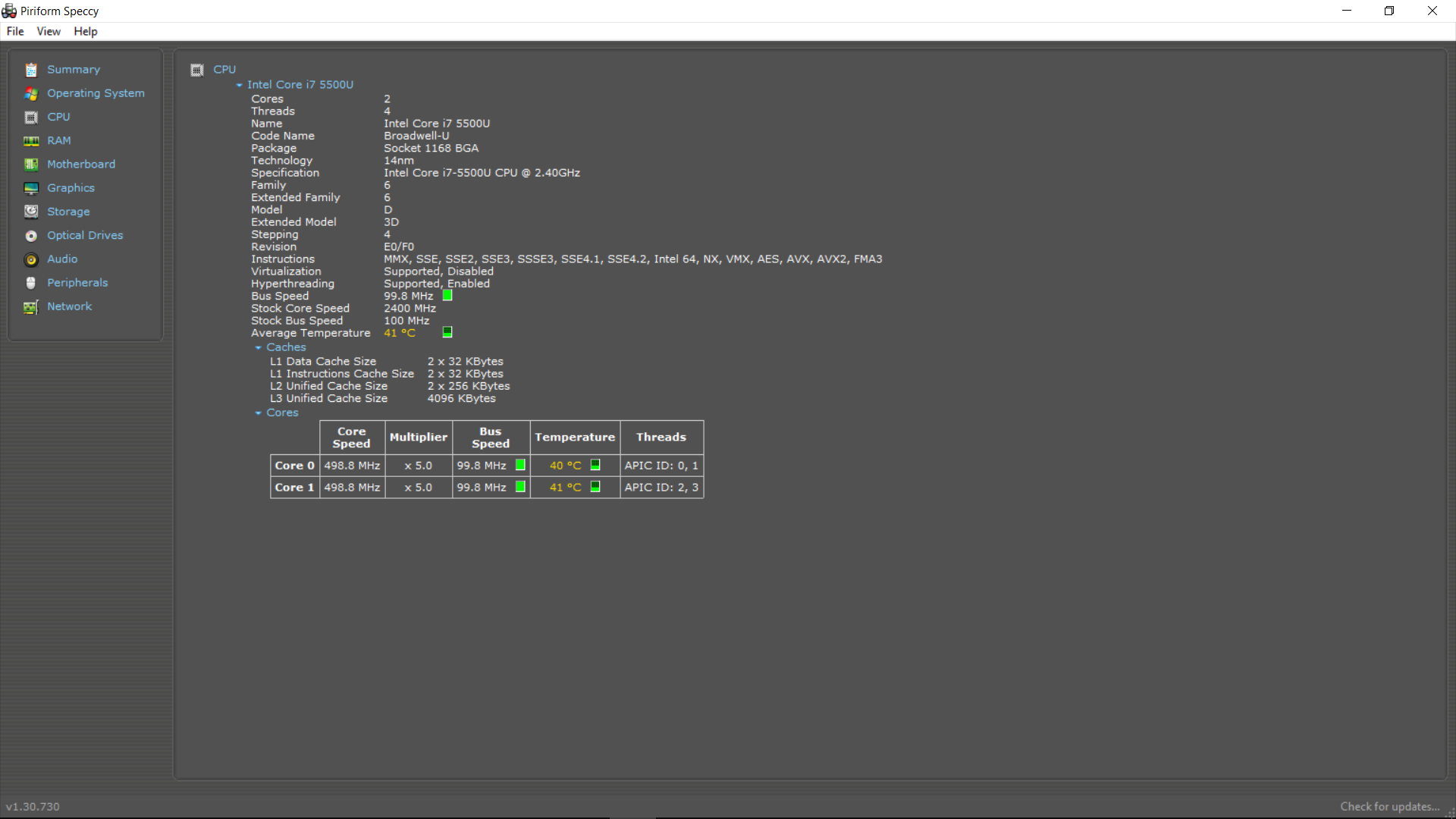
Task: Click the Cores heading label
Action: pos(282,413)
